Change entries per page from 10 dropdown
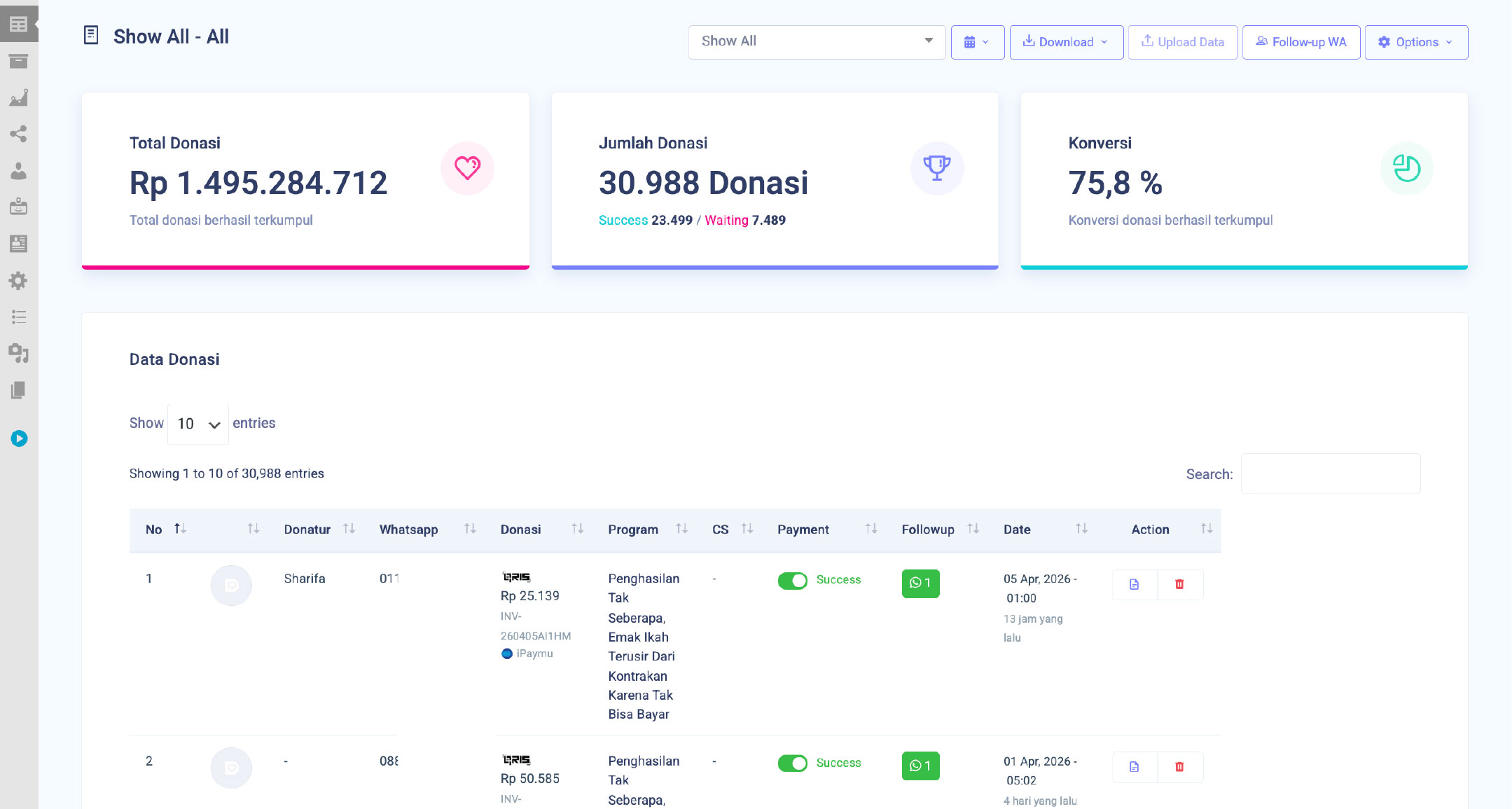This screenshot has width=1512, height=809. coord(197,424)
